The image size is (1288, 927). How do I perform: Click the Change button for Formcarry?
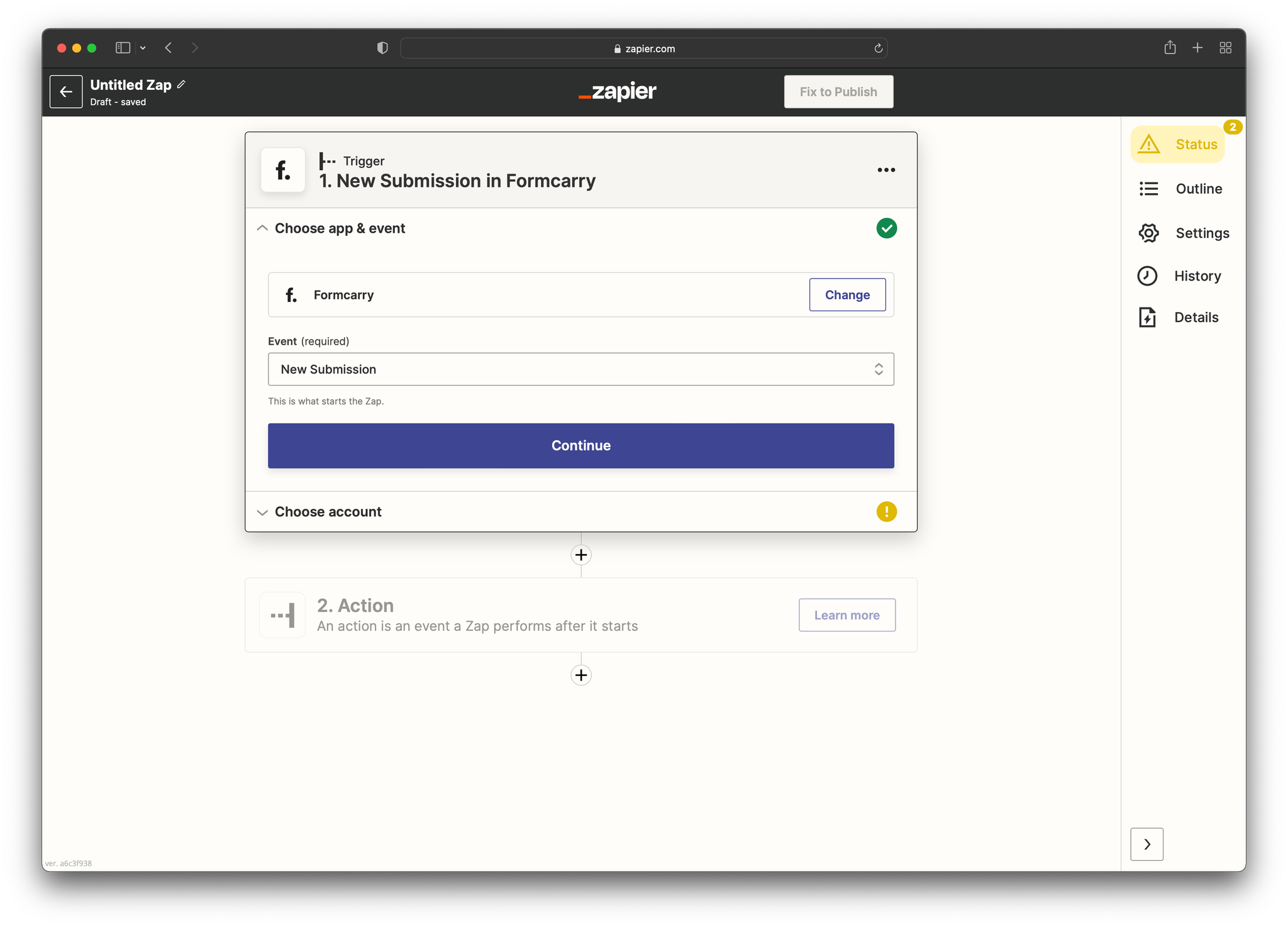(847, 295)
